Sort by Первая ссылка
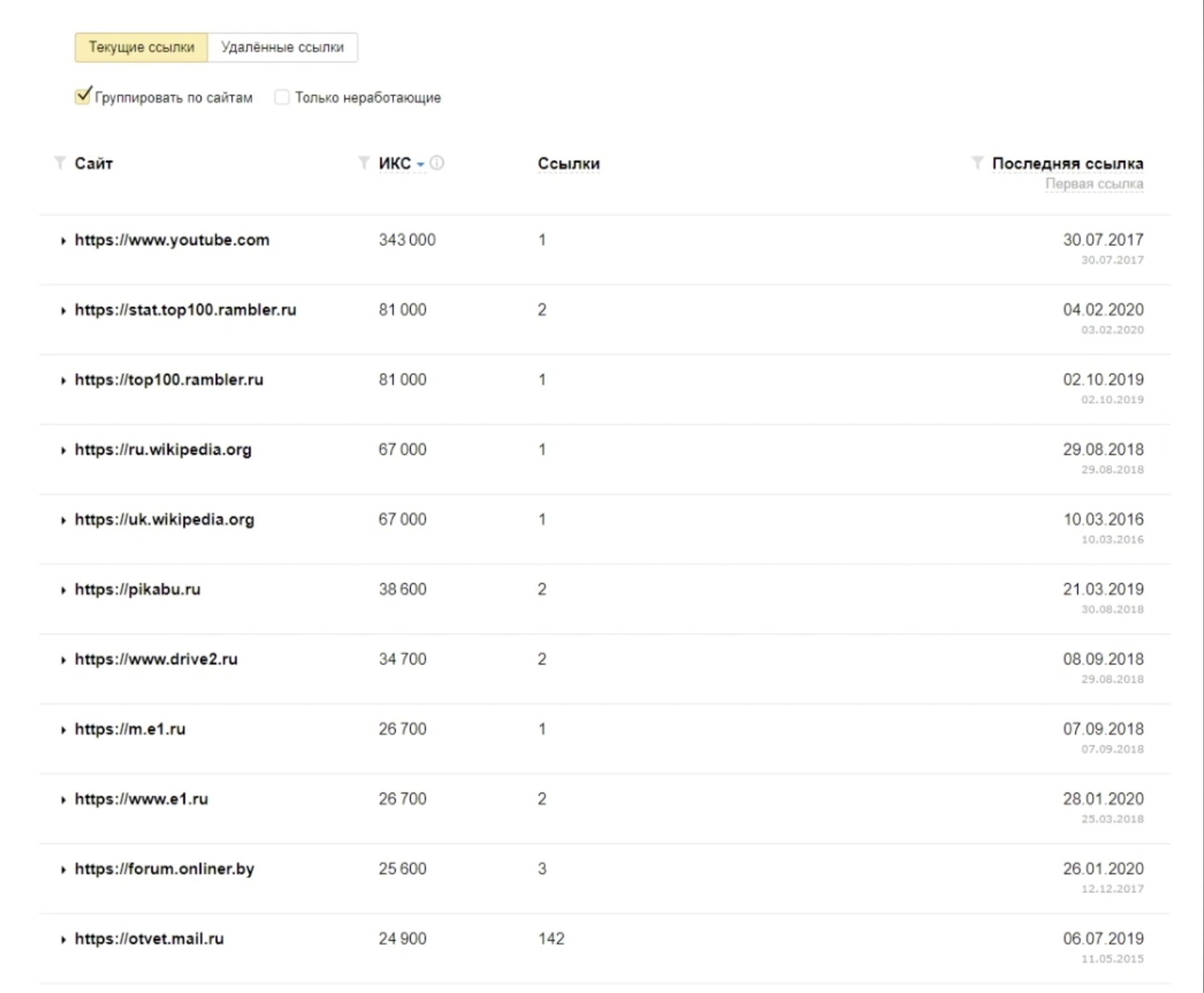This screenshot has height=993, width=1204. pyautogui.click(x=1093, y=184)
